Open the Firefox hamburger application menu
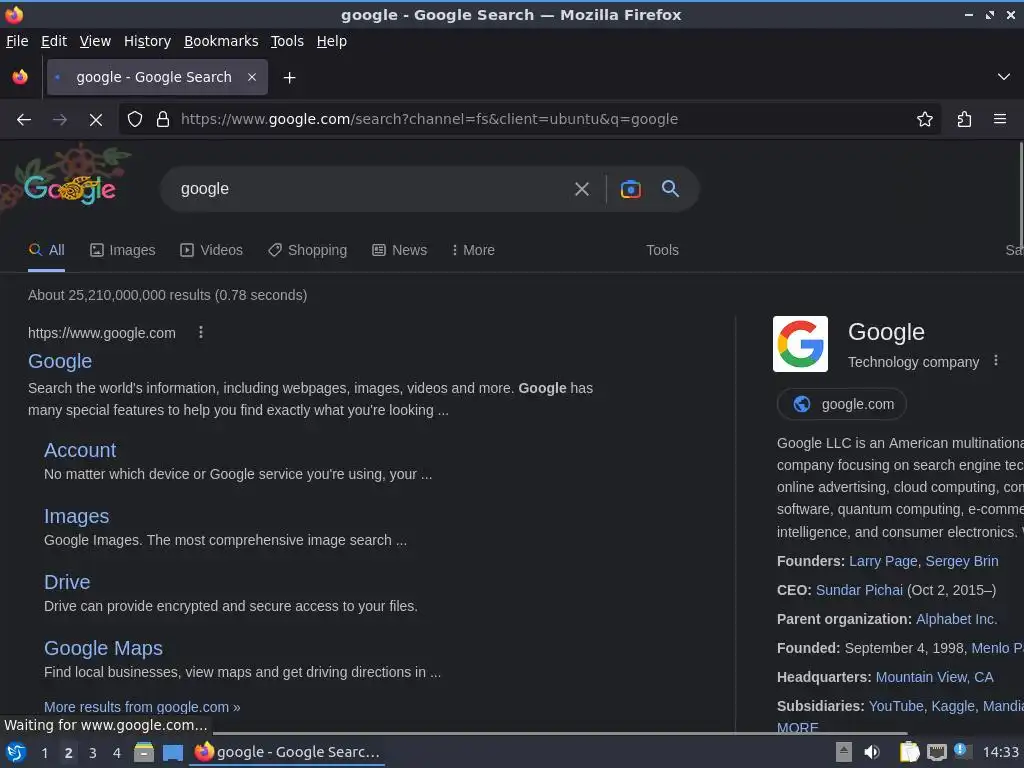This screenshot has height=768, width=1024. pos(1000,120)
